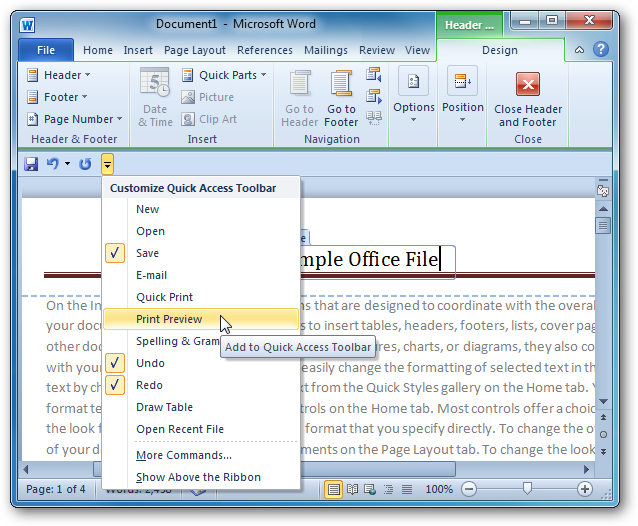The image size is (638, 526).
Task: Switch to the Review tab
Action: click(376, 50)
